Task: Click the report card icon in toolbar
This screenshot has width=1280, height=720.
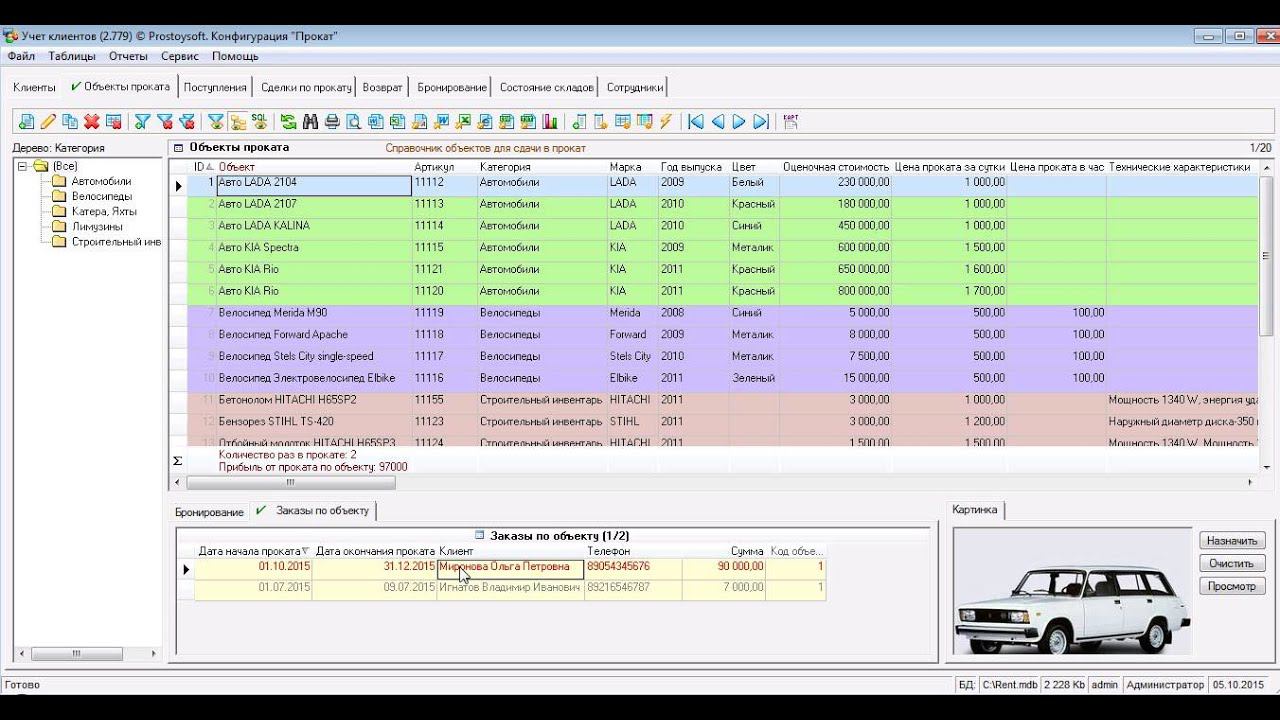Action: point(790,122)
